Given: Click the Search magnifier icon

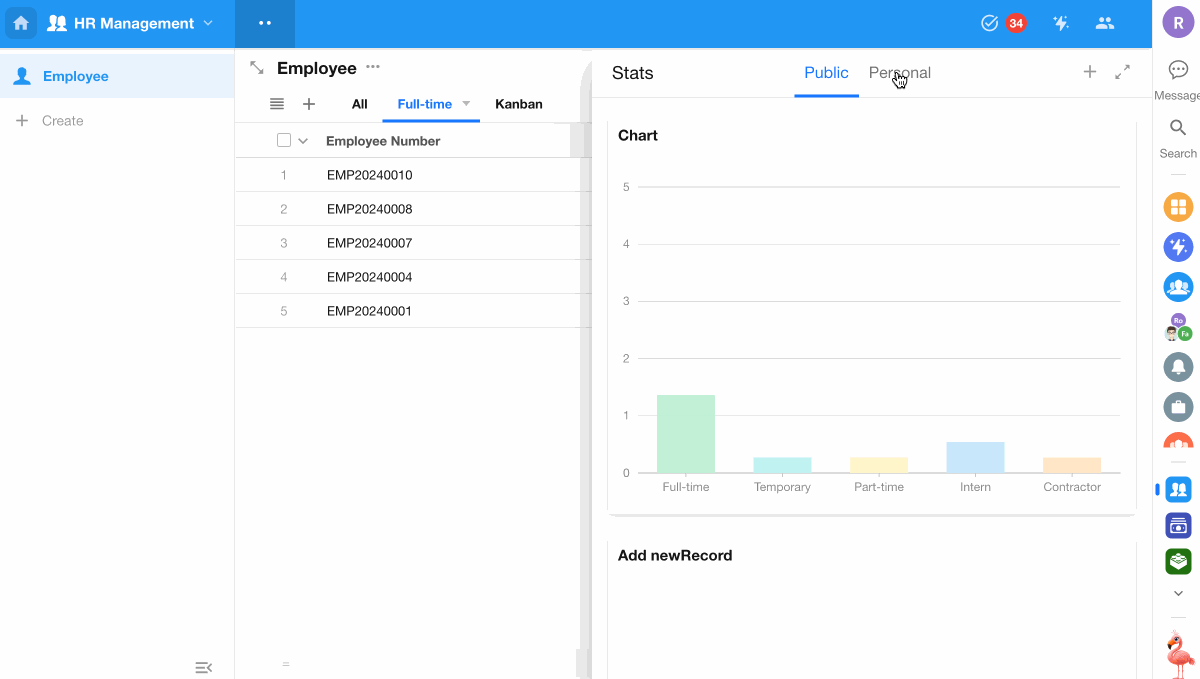Looking at the screenshot, I should (x=1178, y=129).
